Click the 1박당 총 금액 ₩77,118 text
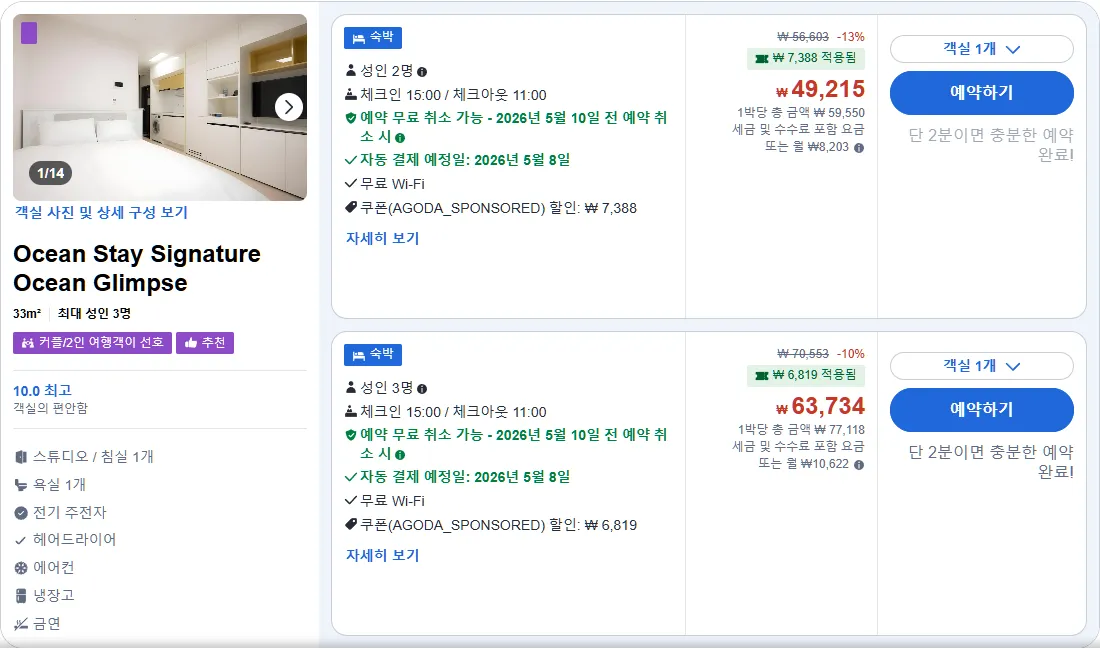 800,430
